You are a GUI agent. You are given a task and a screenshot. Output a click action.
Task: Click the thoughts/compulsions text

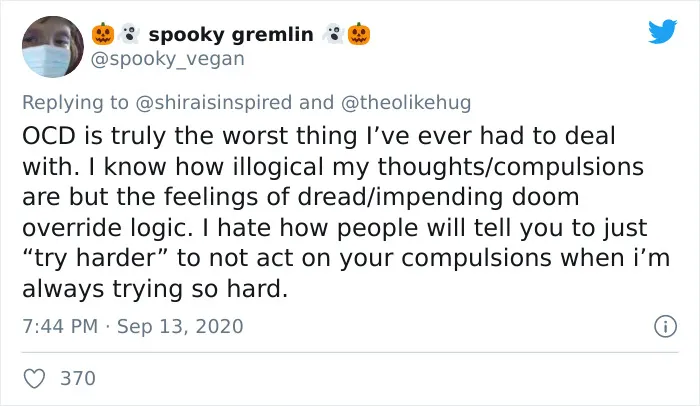(x=511, y=167)
